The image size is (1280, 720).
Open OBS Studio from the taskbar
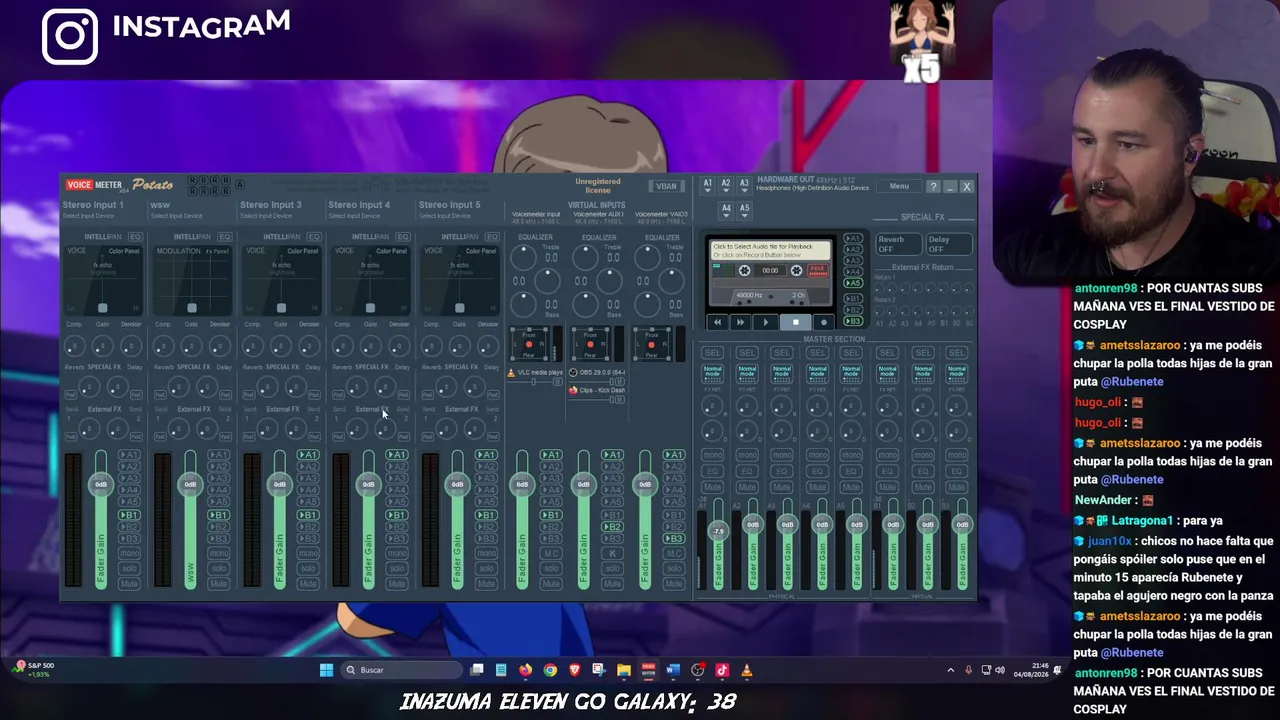point(697,670)
